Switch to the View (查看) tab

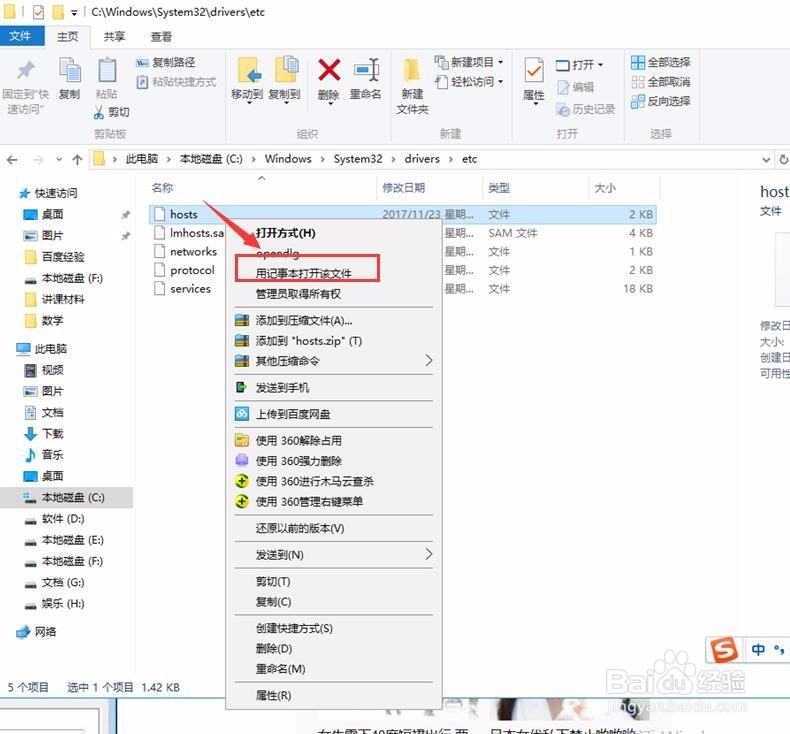161,36
